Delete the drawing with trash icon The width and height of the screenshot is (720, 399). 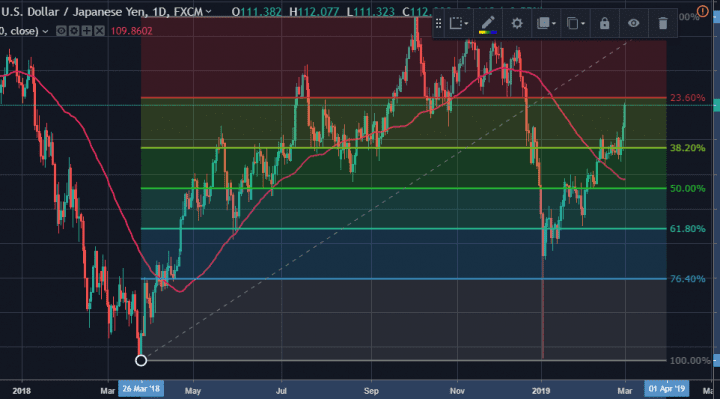point(663,23)
